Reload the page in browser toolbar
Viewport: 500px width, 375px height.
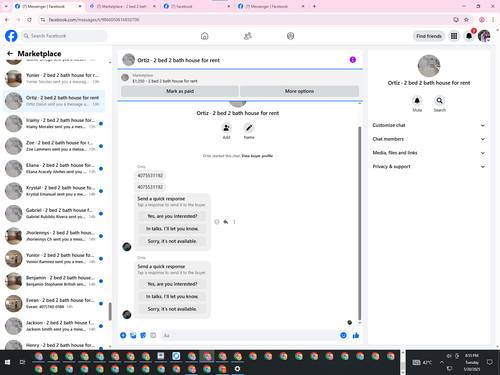[x=29, y=20]
